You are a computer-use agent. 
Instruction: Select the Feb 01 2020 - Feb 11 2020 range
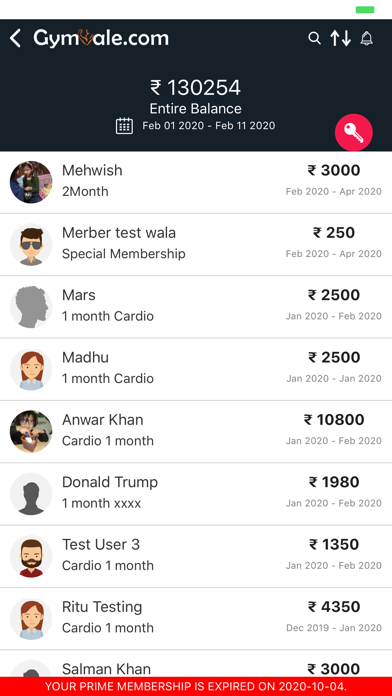point(209,126)
